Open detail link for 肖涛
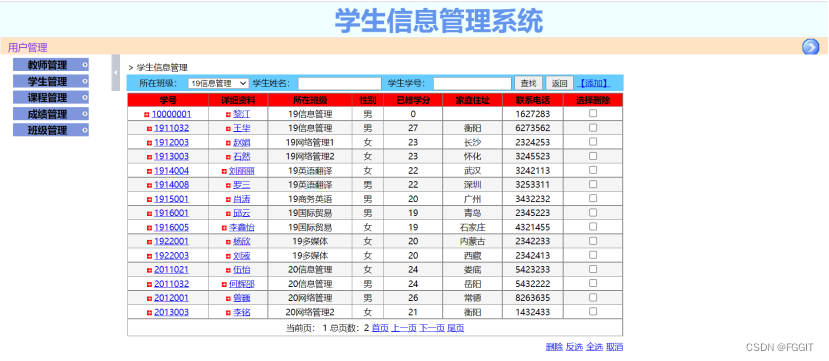Image resolution: width=829 pixels, height=361 pixels. [242, 199]
